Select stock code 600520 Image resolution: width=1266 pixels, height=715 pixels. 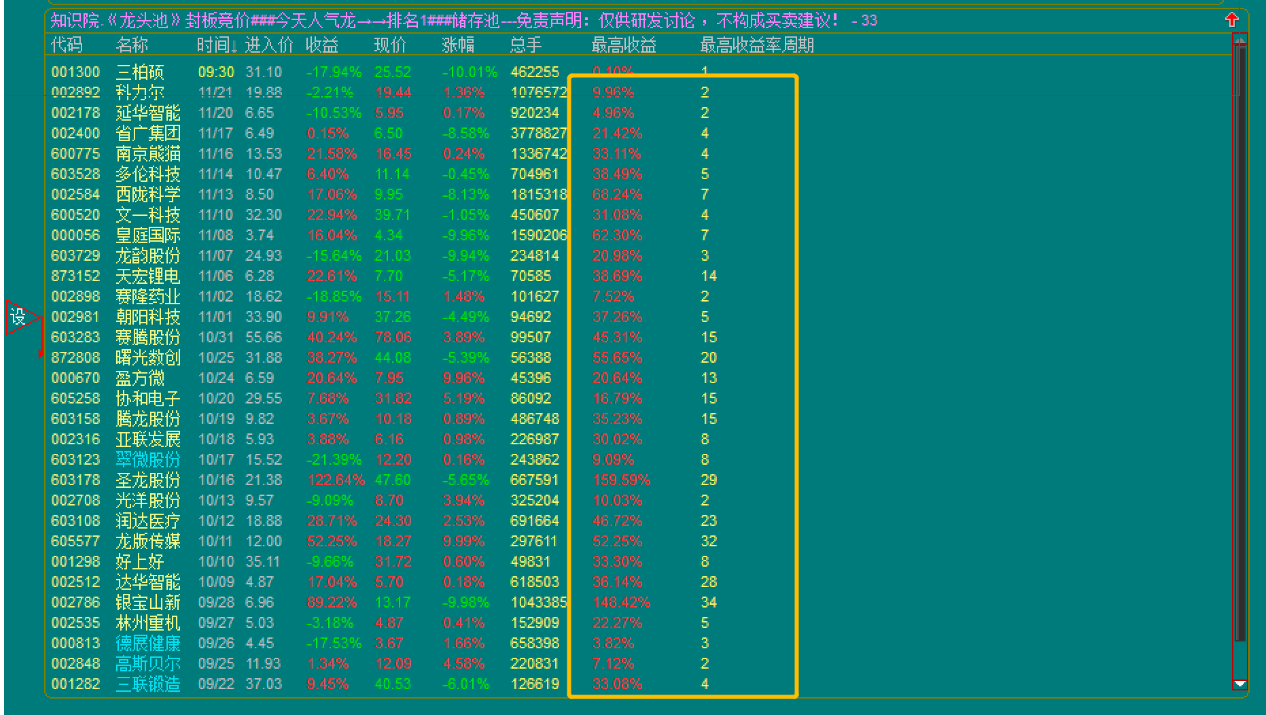tap(76, 215)
